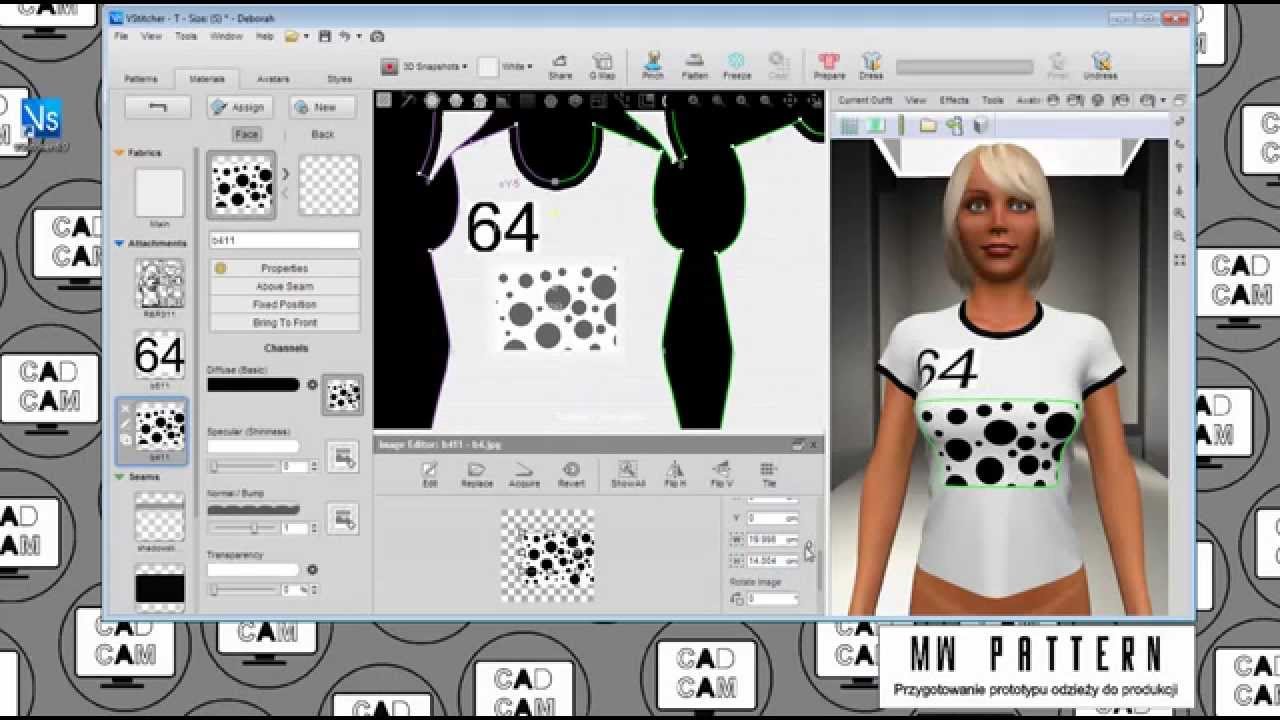
Task: Click the Normal/Bump slider
Action: coord(243,528)
